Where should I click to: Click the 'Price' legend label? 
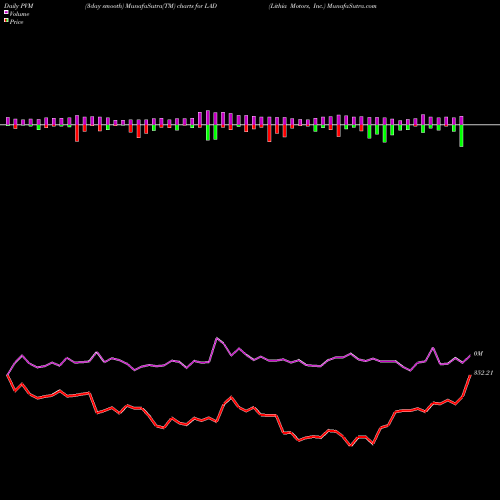coord(16,22)
